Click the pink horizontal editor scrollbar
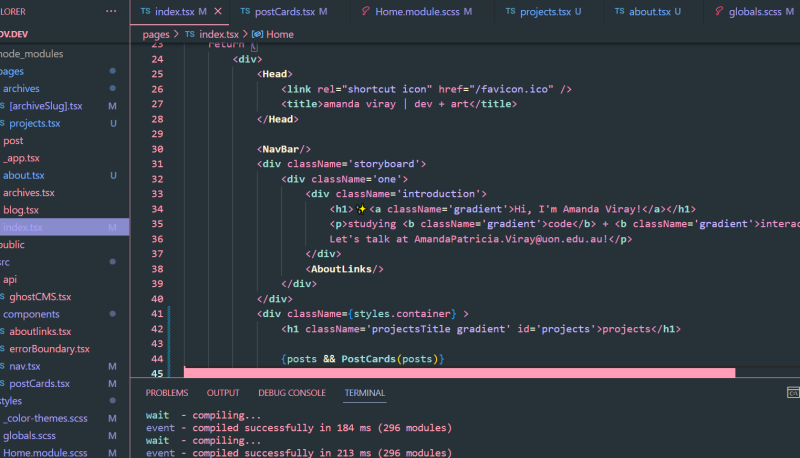The image size is (800, 458). click(459, 373)
